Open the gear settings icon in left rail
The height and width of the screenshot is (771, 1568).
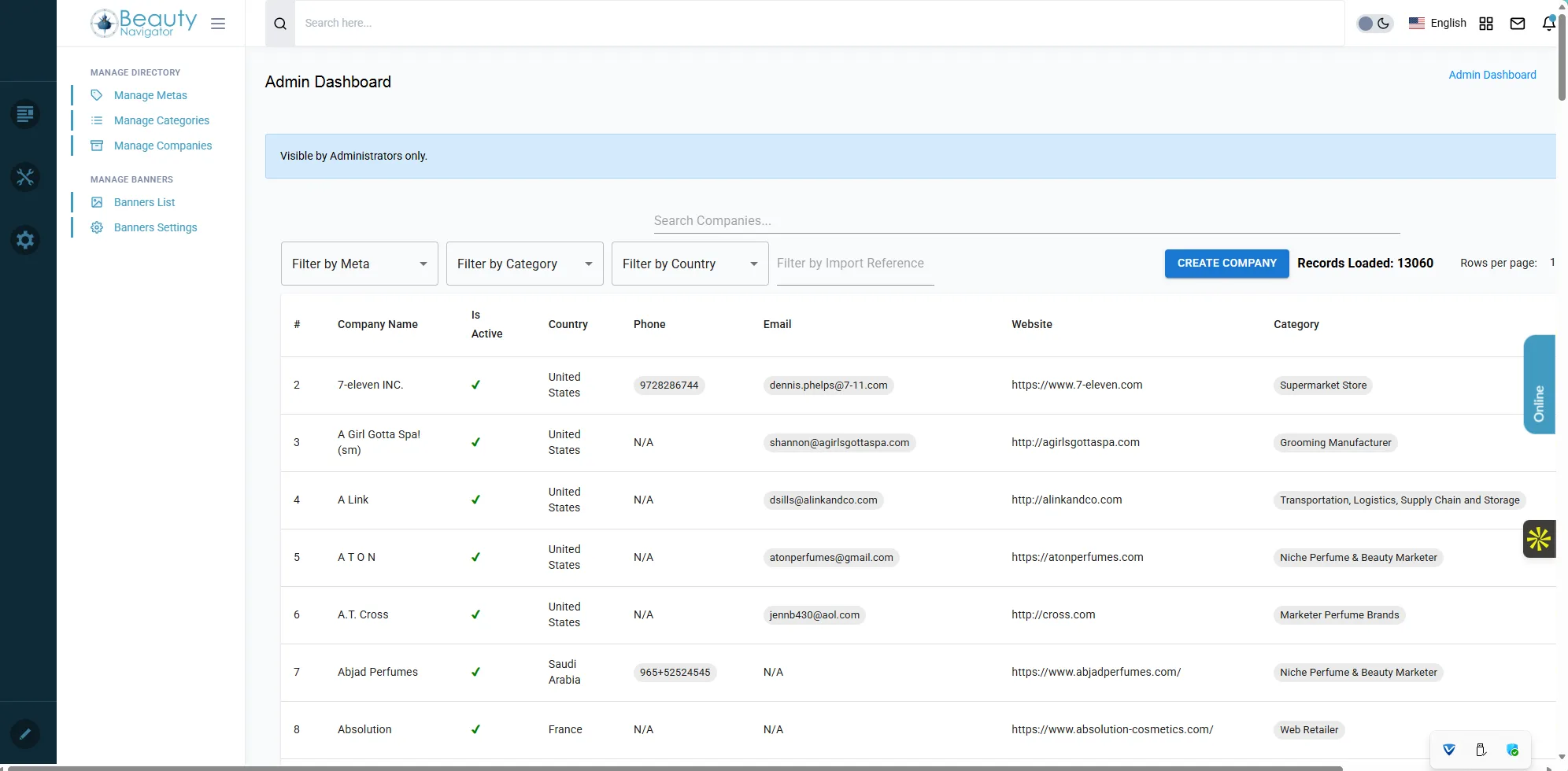[25, 240]
